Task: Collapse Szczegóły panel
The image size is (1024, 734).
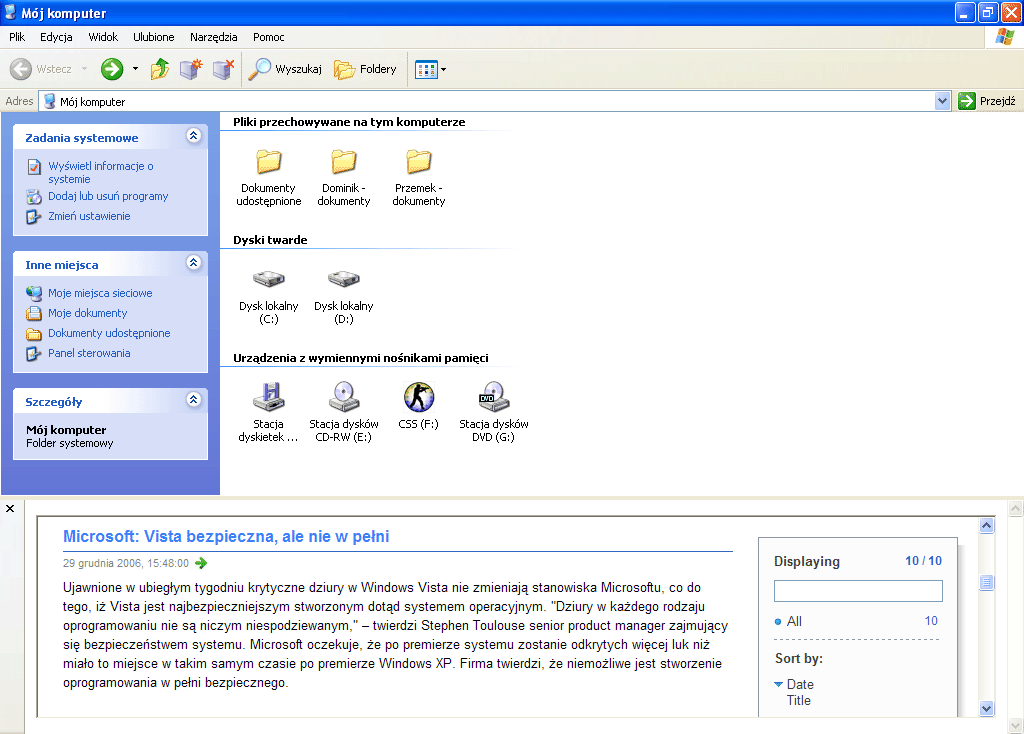Action: [x=193, y=400]
